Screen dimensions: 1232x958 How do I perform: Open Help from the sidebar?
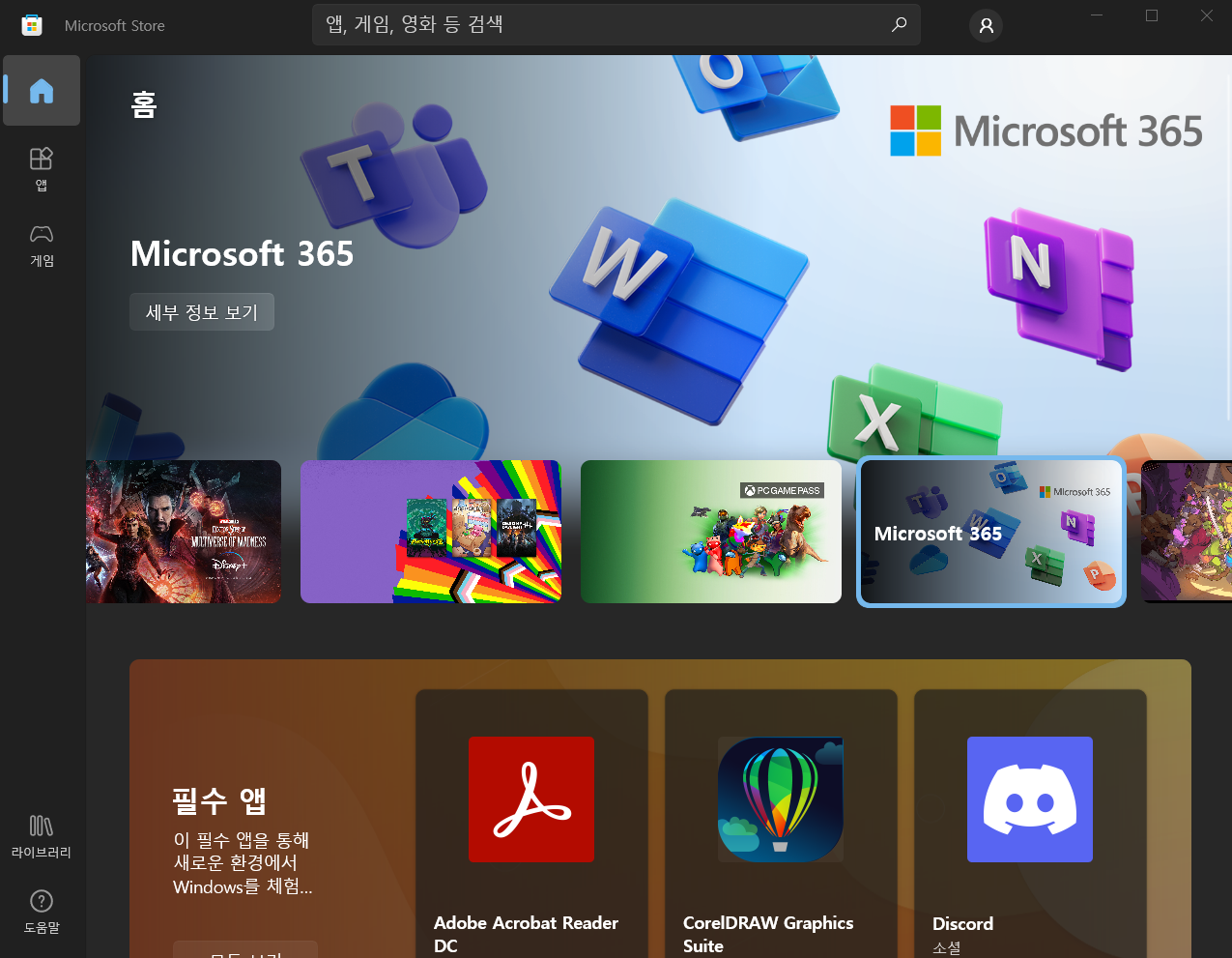point(42,913)
